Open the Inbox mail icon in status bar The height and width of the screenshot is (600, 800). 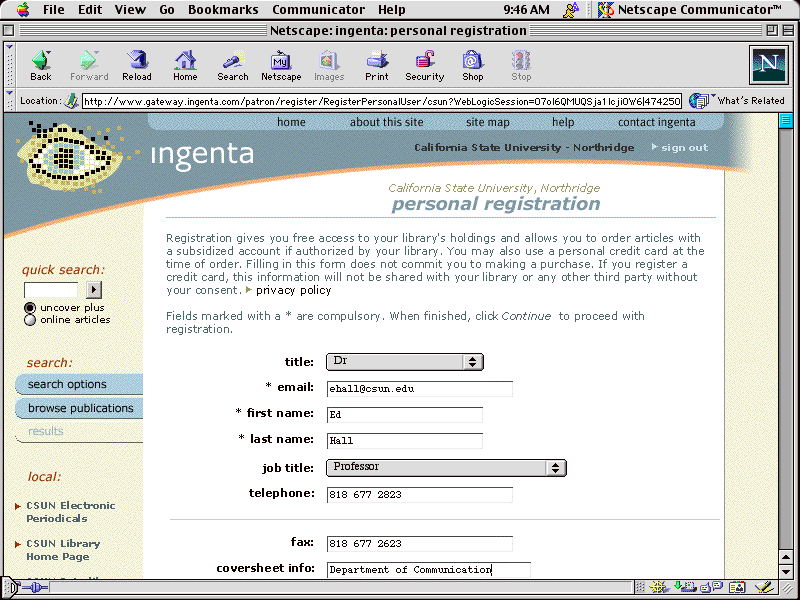685,587
